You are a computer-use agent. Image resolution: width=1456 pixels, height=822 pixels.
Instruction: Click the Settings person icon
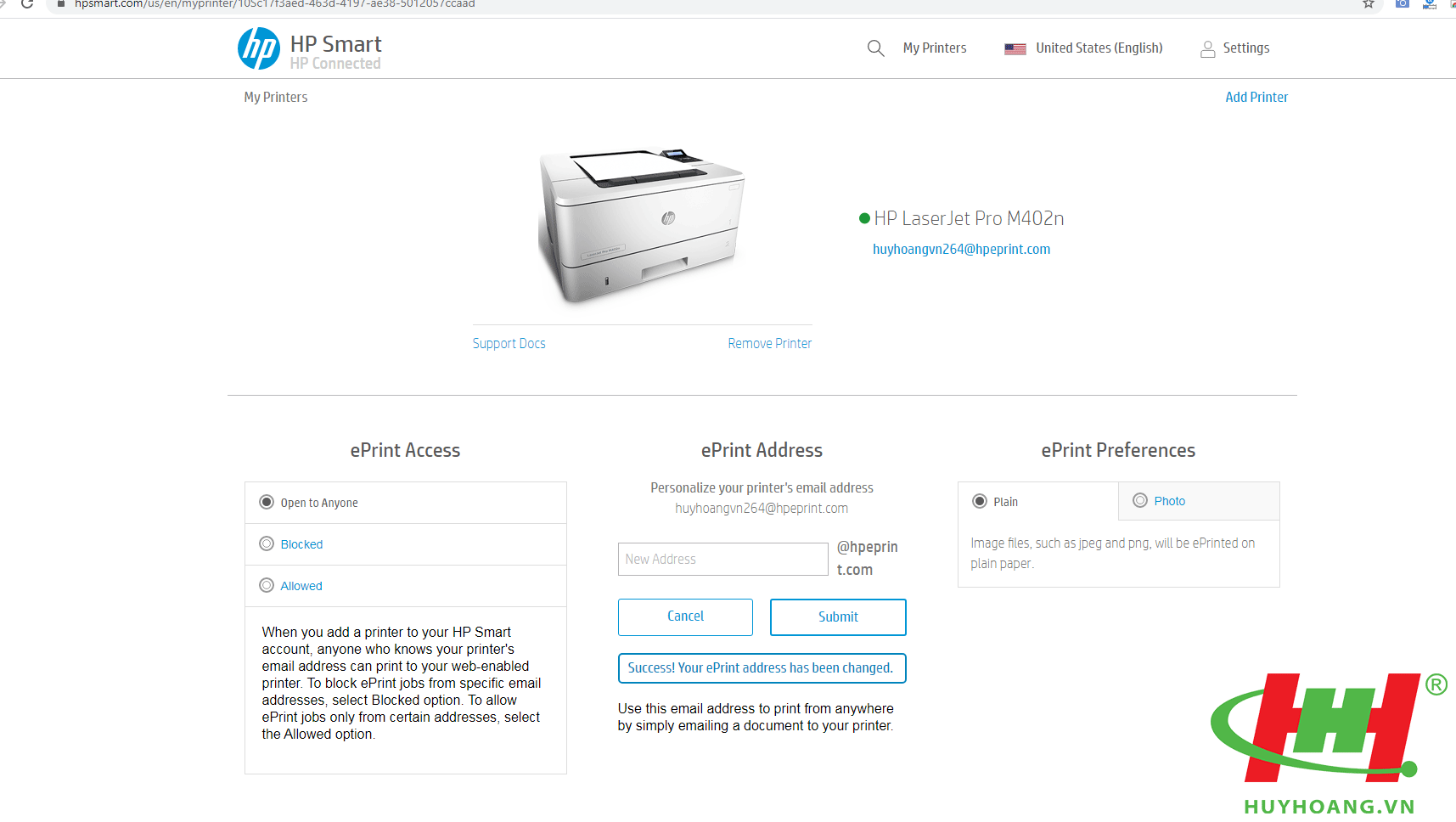pyautogui.click(x=1207, y=49)
